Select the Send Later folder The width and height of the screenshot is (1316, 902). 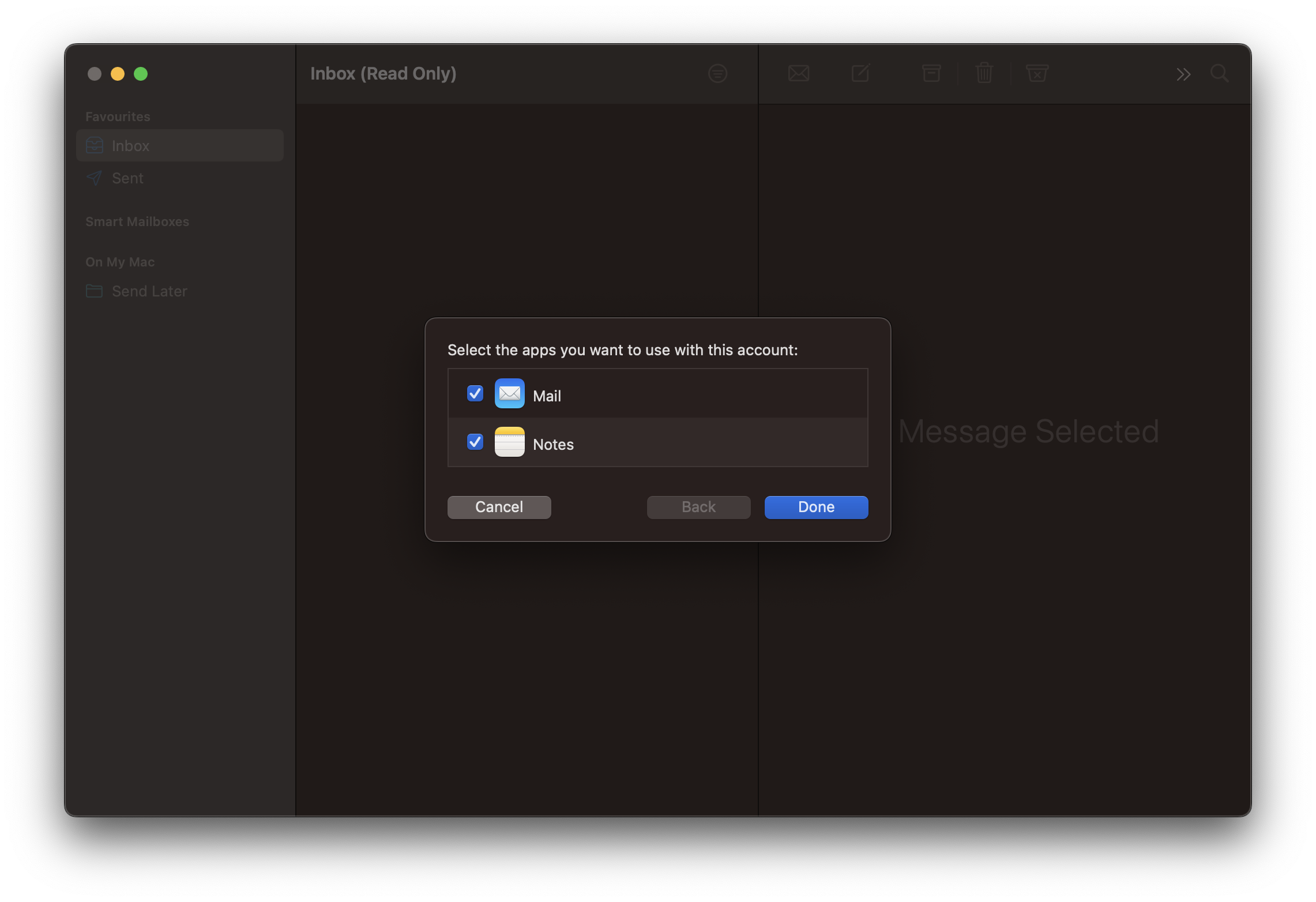pyautogui.click(x=149, y=291)
